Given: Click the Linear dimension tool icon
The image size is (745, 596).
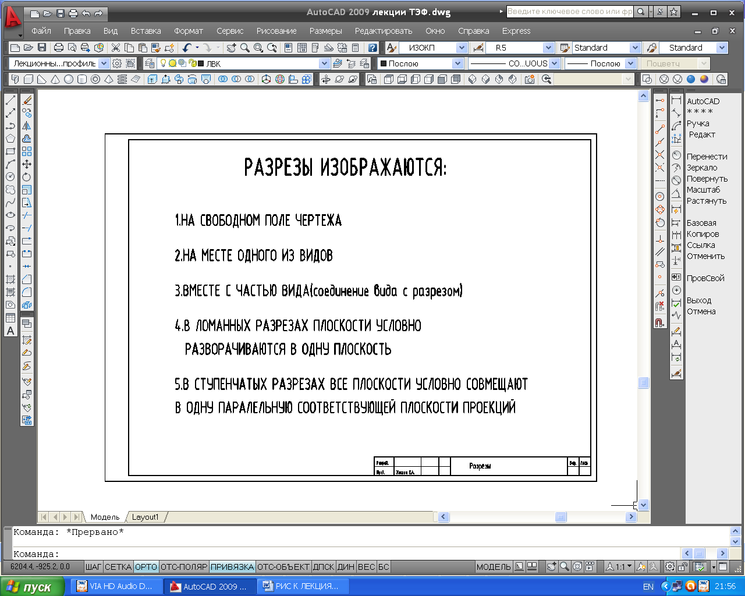Looking at the screenshot, I should [677, 101].
